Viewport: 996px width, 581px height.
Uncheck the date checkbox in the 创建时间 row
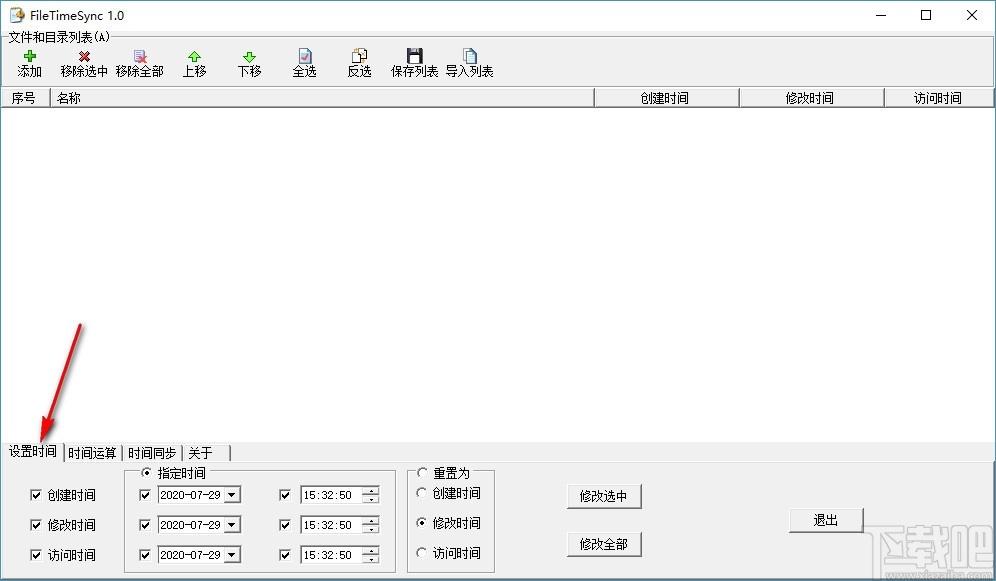[145, 495]
